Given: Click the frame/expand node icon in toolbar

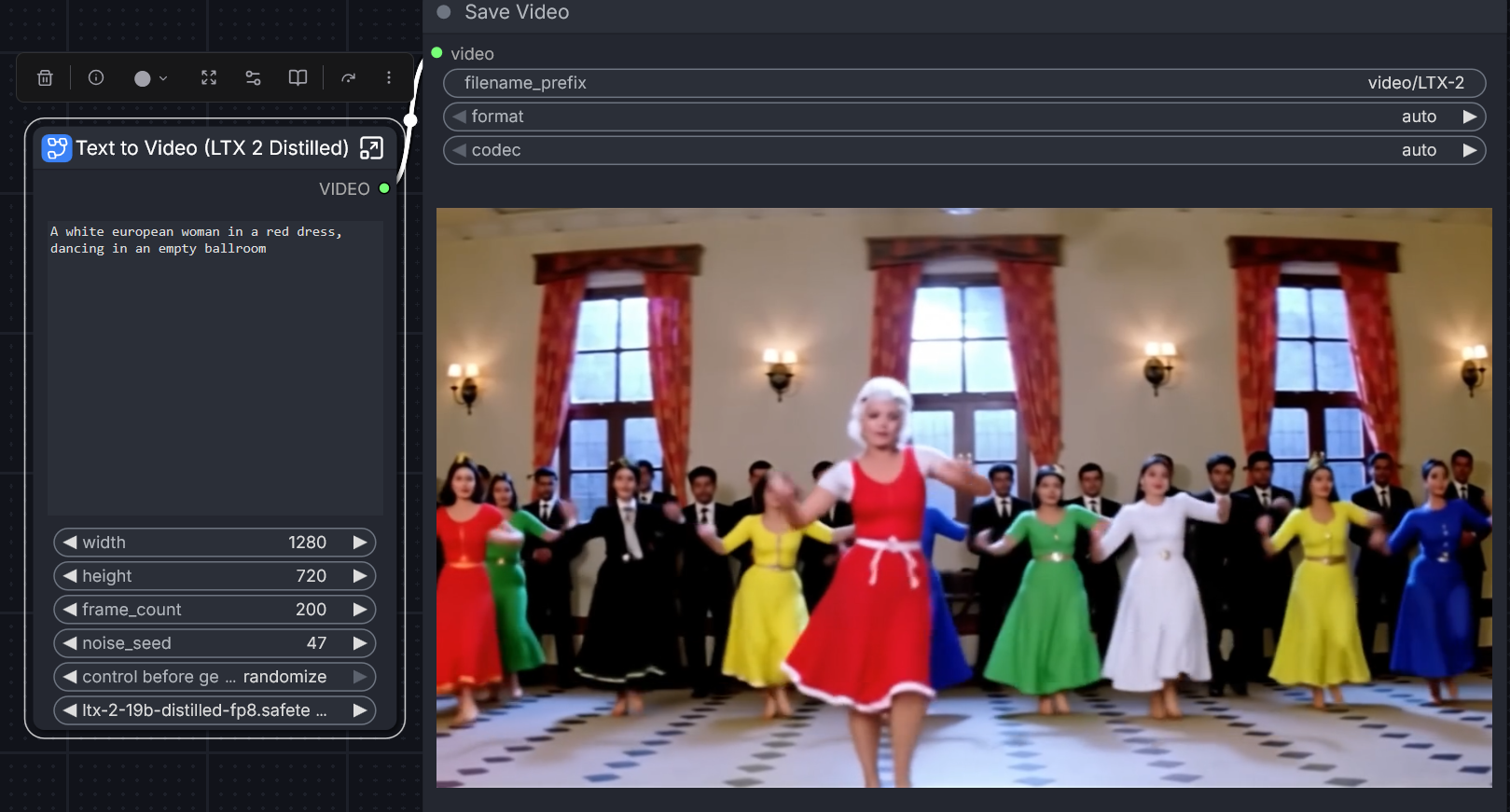Looking at the screenshot, I should tap(209, 78).
